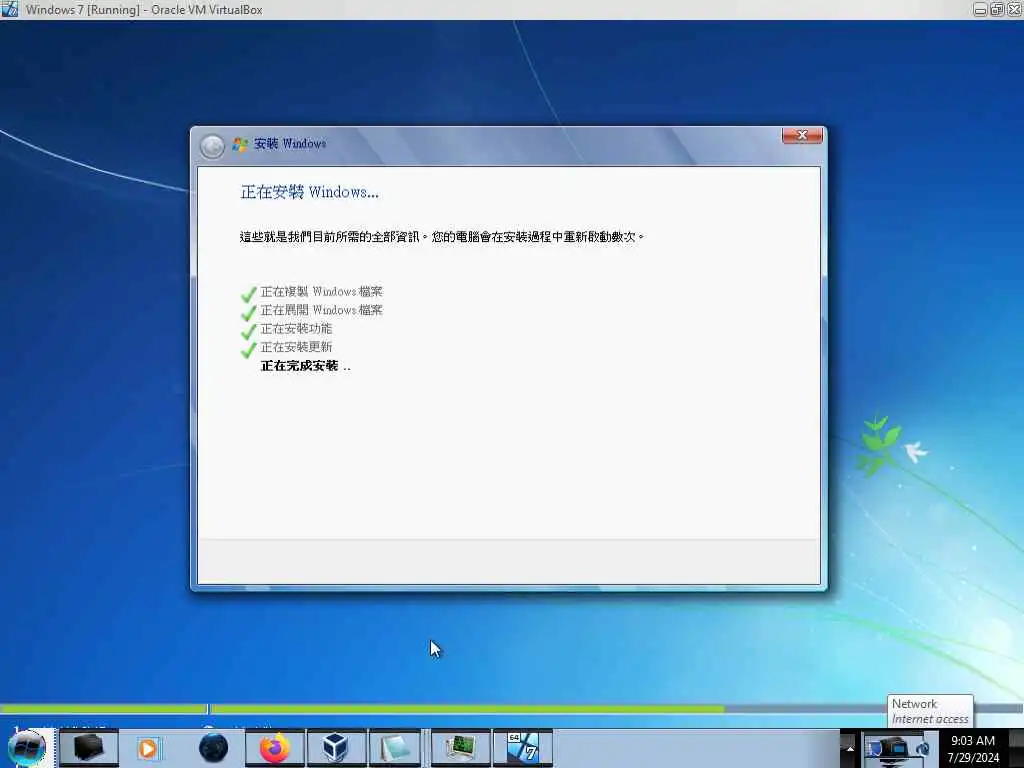
Task: Click the Windows flag icon in the setup title
Action: [240, 144]
